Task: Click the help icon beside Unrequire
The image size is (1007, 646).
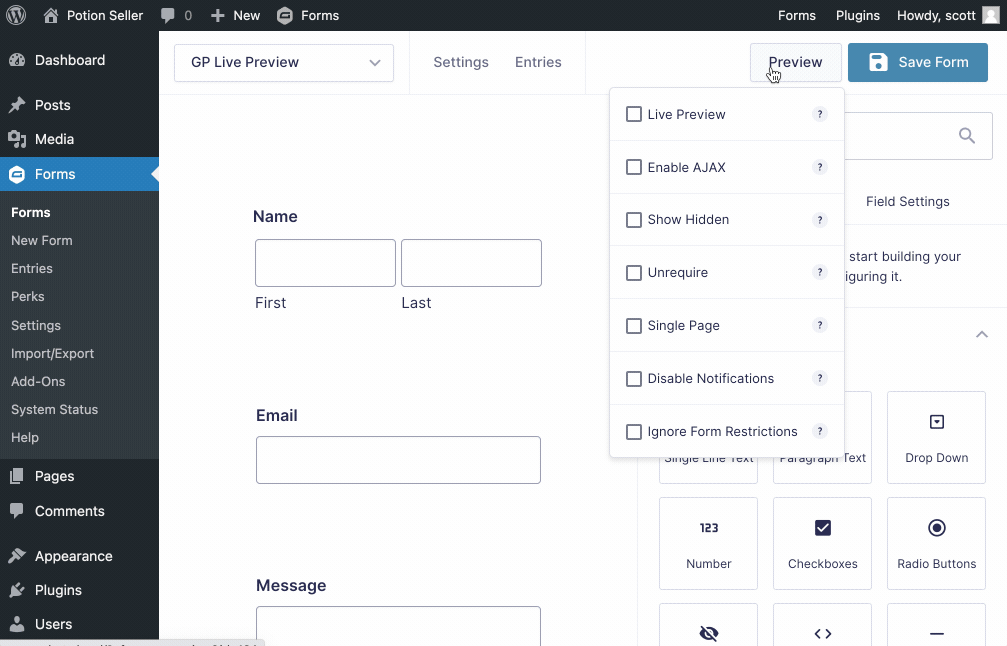Action: [819, 272]
